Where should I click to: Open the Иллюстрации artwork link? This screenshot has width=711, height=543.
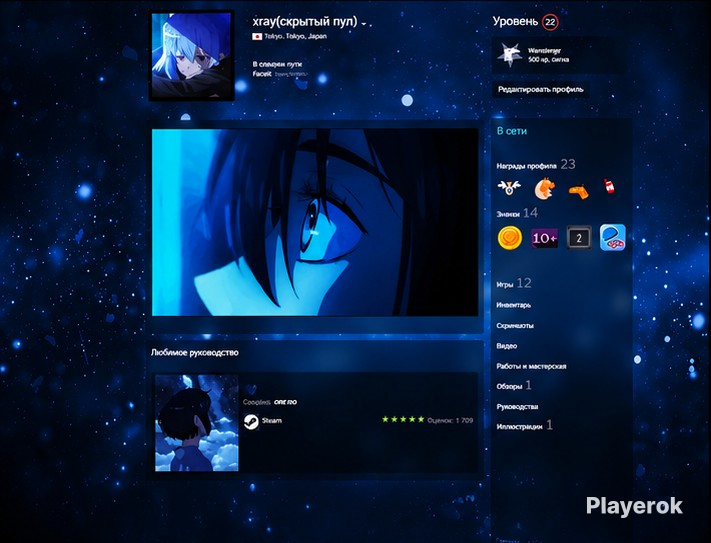(x=524, y=426)
